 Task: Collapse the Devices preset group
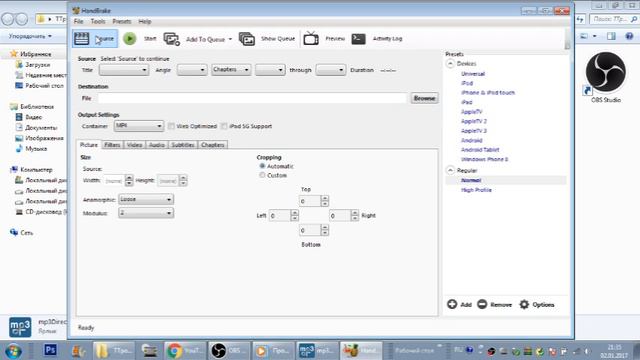450,64
